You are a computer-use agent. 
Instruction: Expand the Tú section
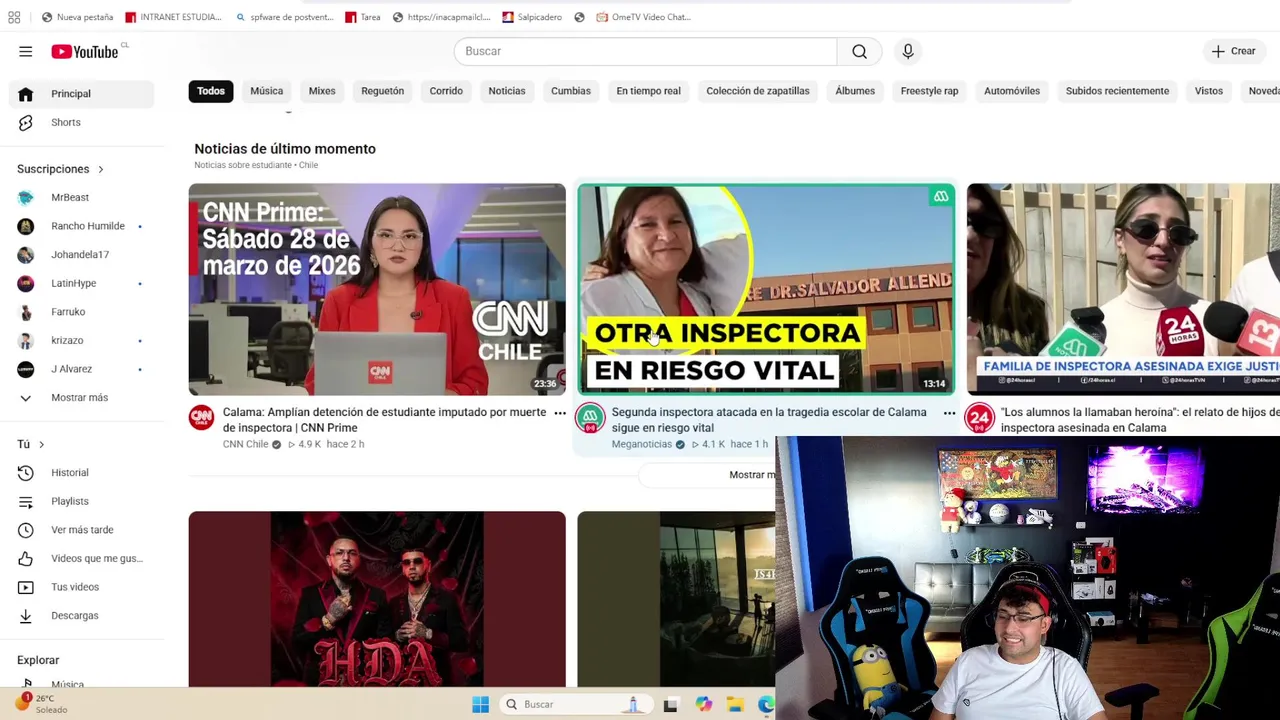(x=30, y=444)
